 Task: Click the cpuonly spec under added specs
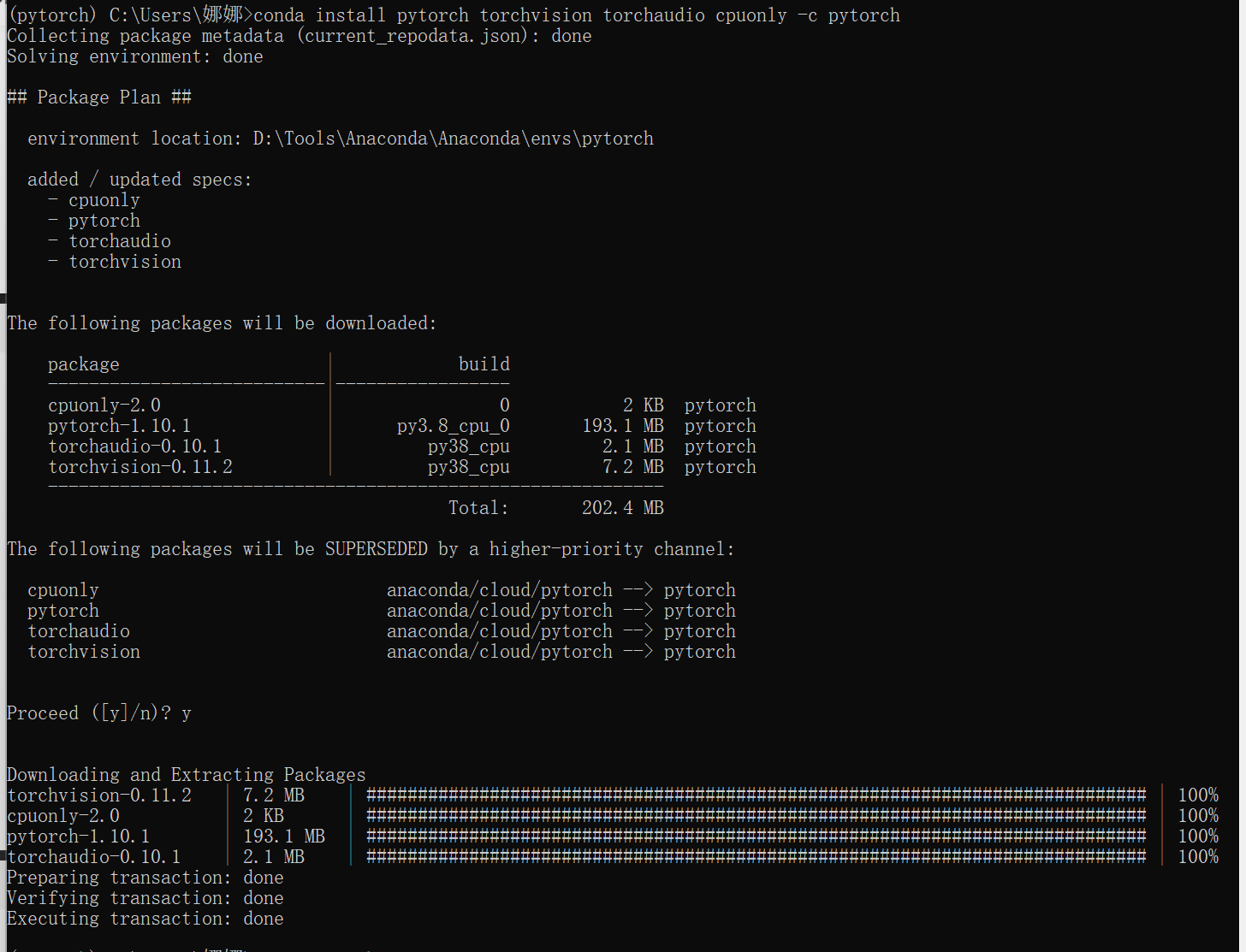click(x=104, y=199)
